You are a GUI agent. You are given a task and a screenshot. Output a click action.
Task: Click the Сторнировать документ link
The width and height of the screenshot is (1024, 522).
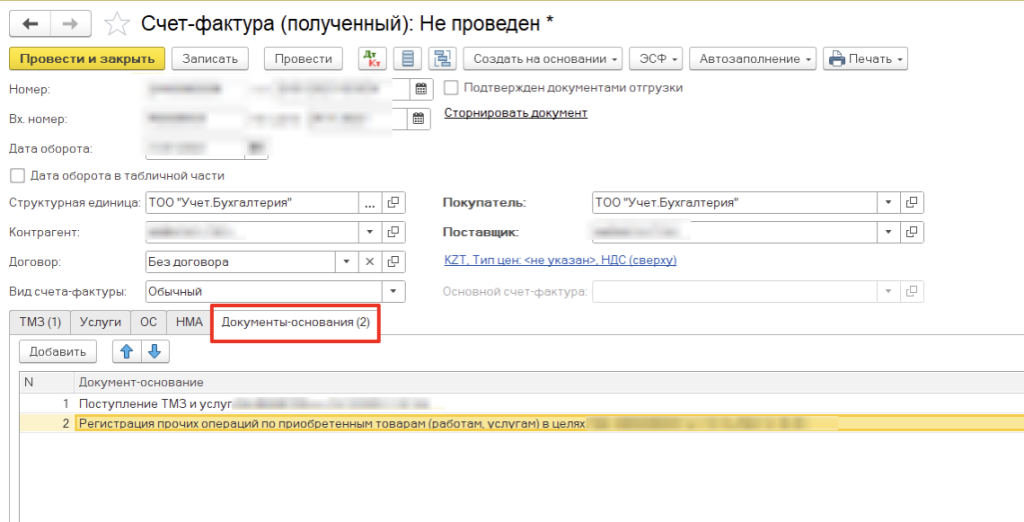coord(515,113)
